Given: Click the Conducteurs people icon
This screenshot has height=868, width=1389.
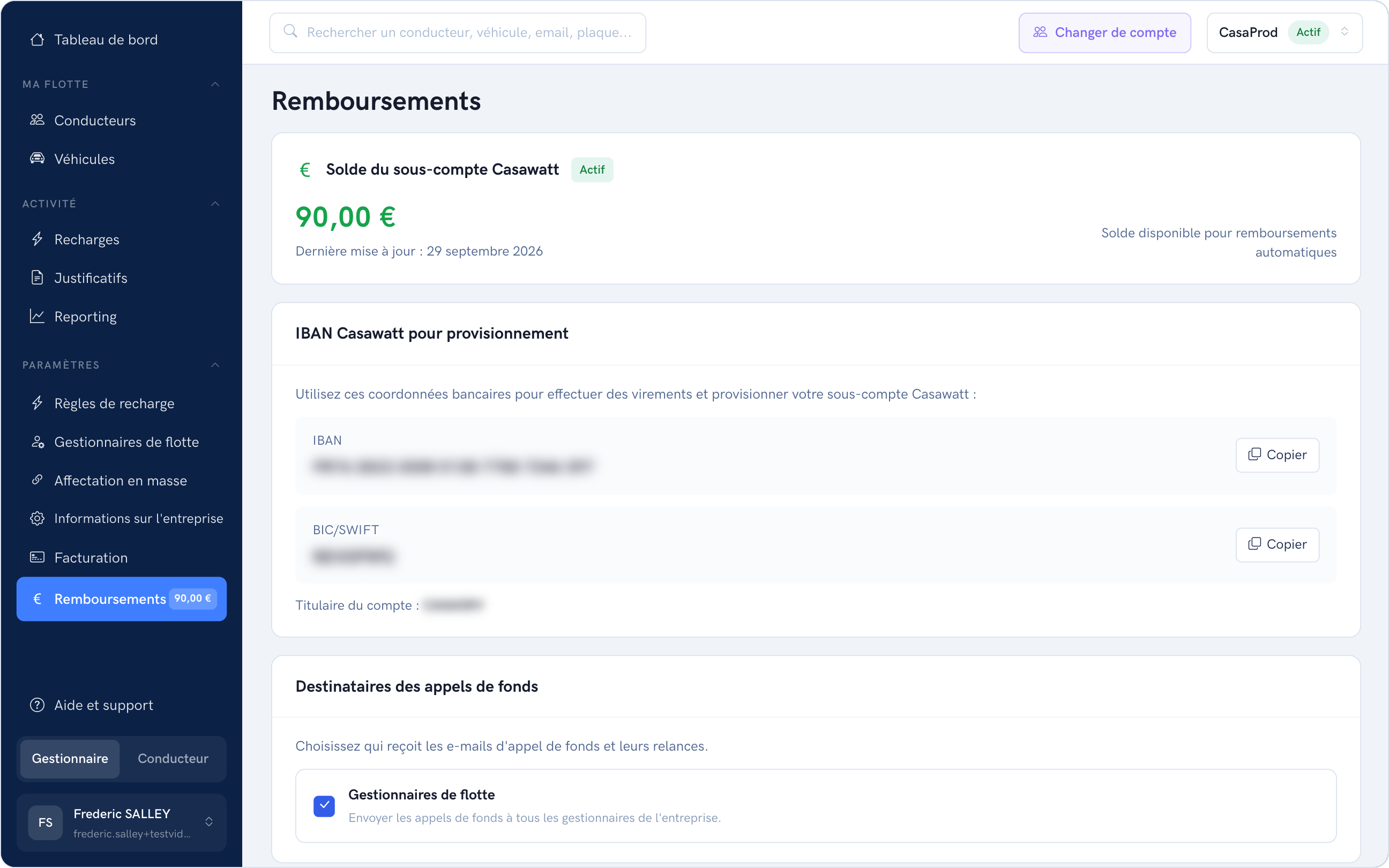Looking at the screenshot, I should [x=38, y=120].
